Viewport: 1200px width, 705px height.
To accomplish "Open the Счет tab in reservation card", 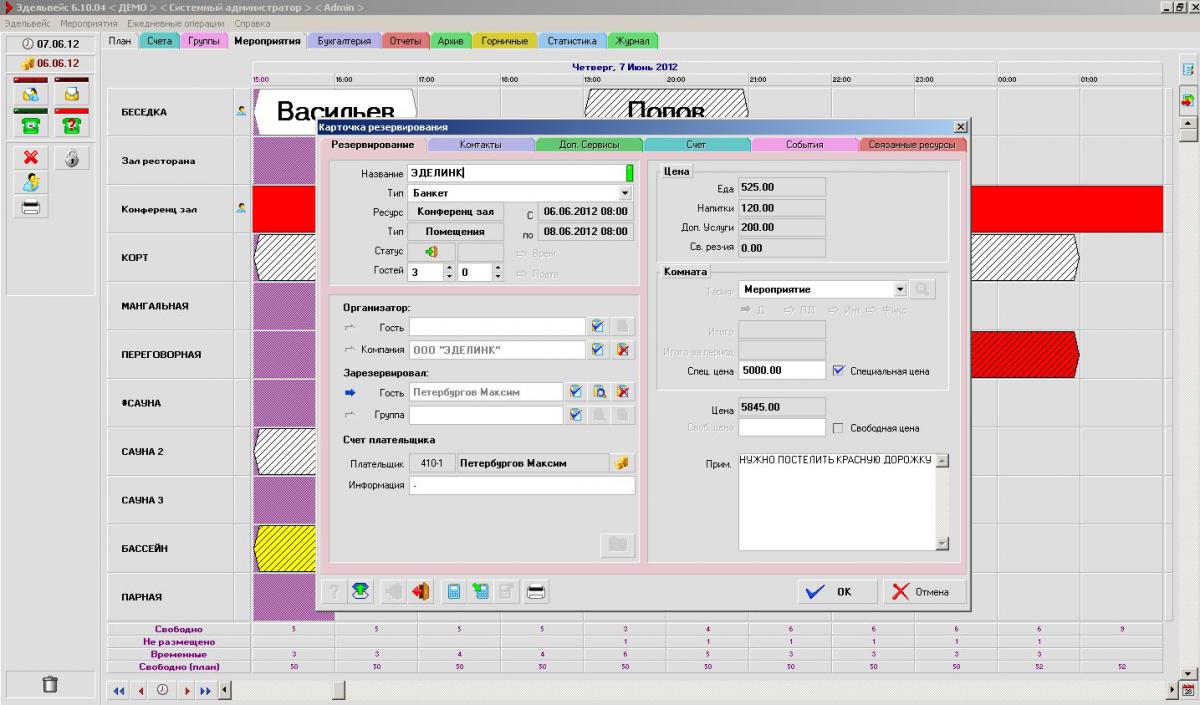I will click(x=696, y=145).
